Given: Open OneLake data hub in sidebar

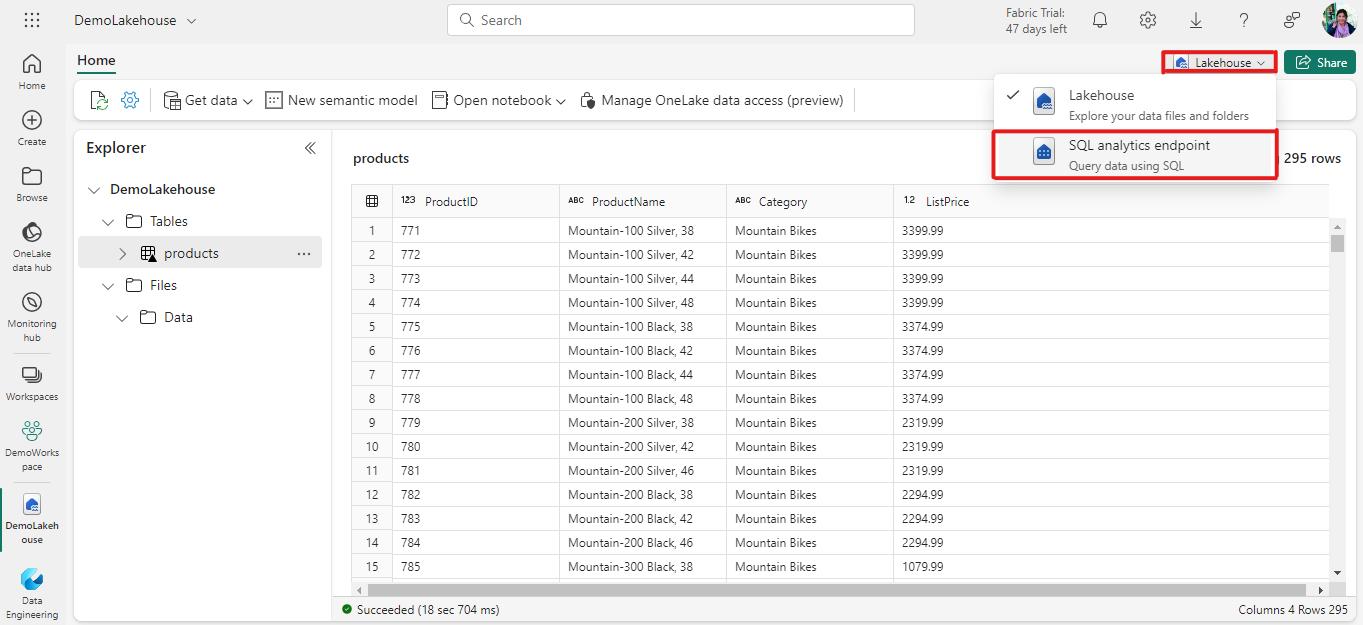Looking at the screenshot, I should pyautogui.click(x=32, y=247).
